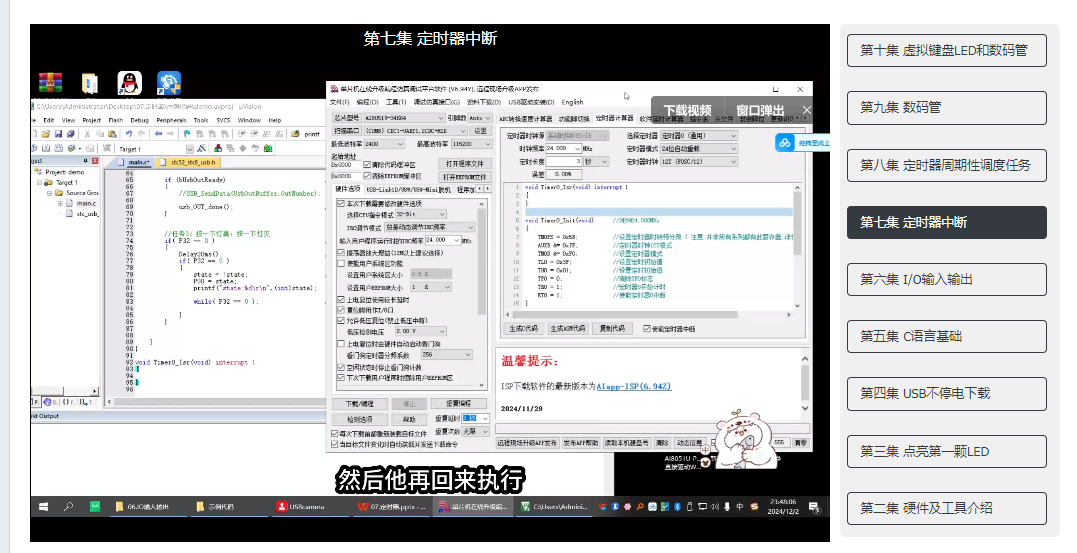Click the volume speaker tray icon
Image resolution: width=1077 pixels, height=553 pixels.
click(x=715, y=506)
